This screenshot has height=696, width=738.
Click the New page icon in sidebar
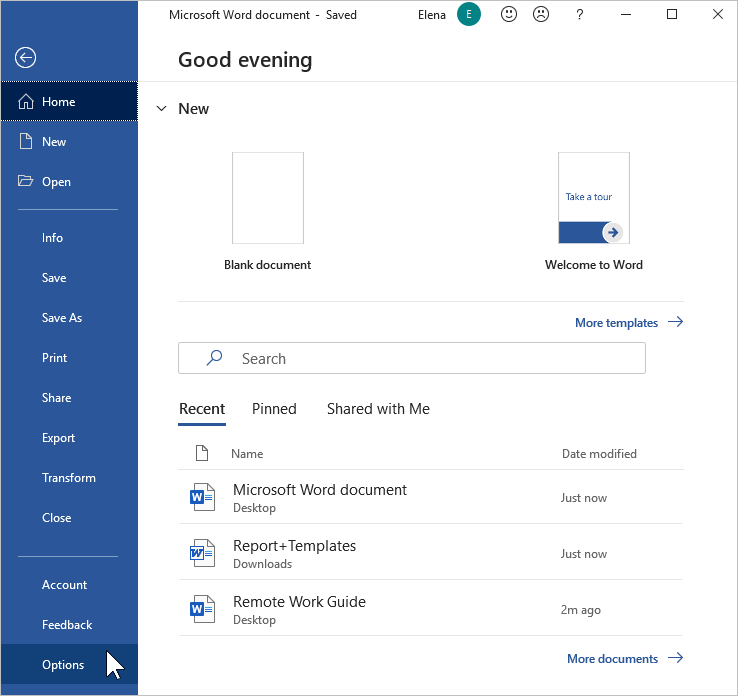point(26,141)
